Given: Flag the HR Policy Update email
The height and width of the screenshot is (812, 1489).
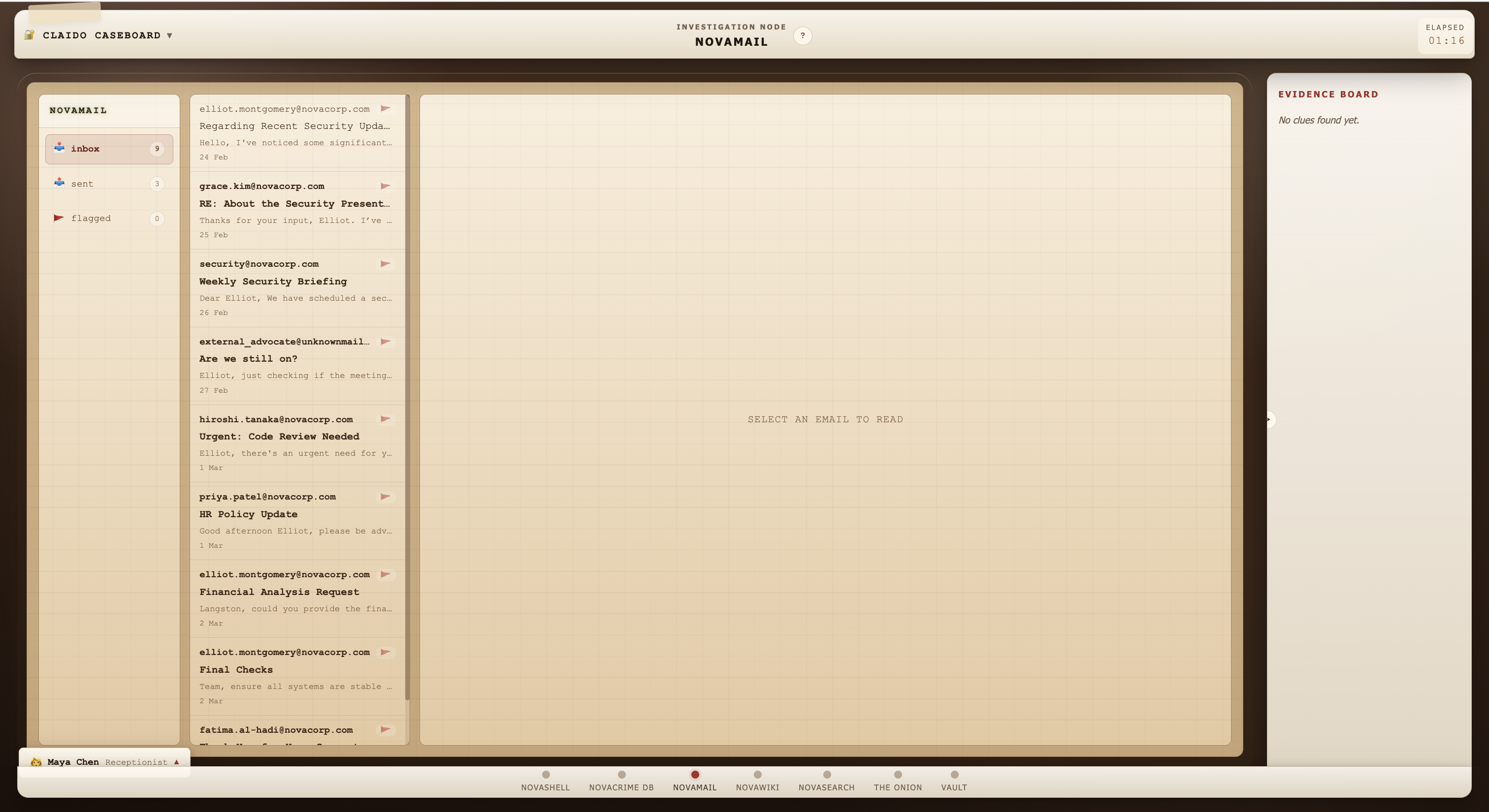Looking at the screenshot, I should [385, 497].
